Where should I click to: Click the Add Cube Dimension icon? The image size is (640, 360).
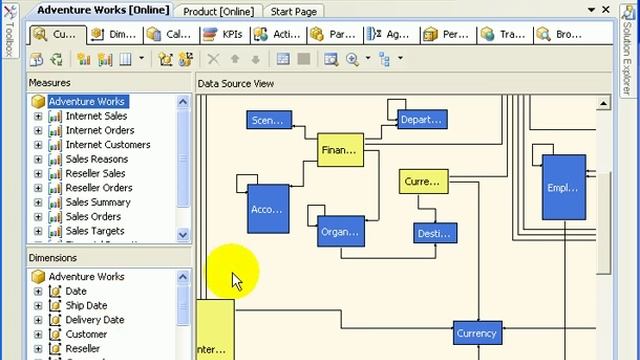pyautogui.click(x=165, y=59)
